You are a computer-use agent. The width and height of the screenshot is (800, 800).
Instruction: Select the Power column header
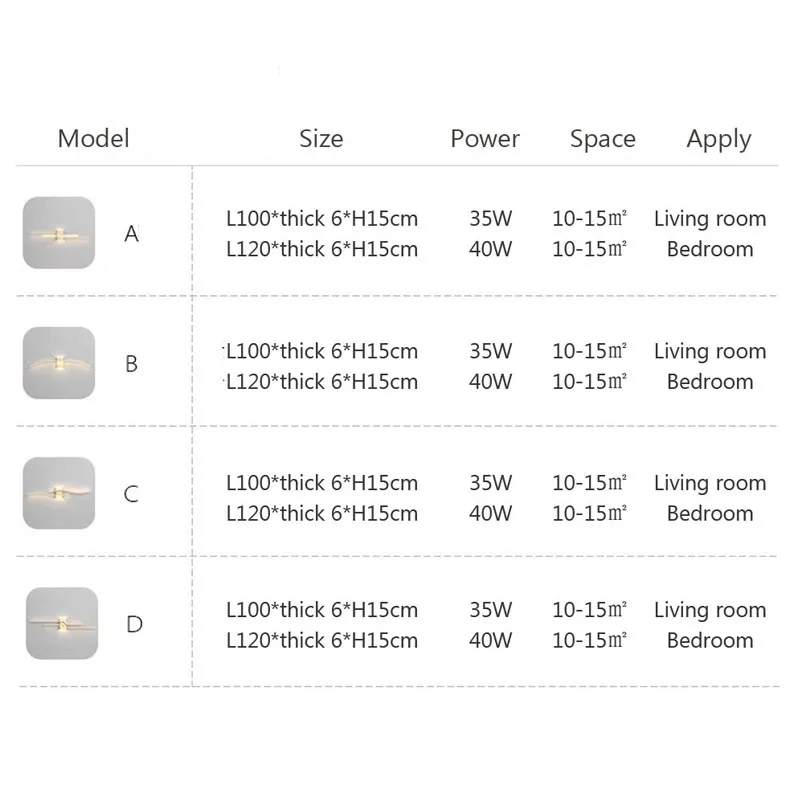coord(485,139)
